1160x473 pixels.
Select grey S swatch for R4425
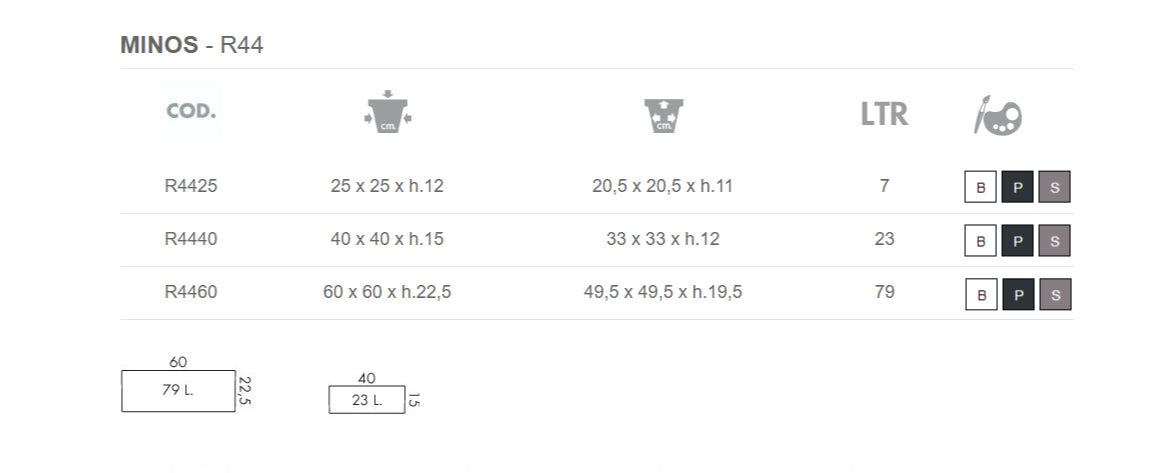(1055, 187)
